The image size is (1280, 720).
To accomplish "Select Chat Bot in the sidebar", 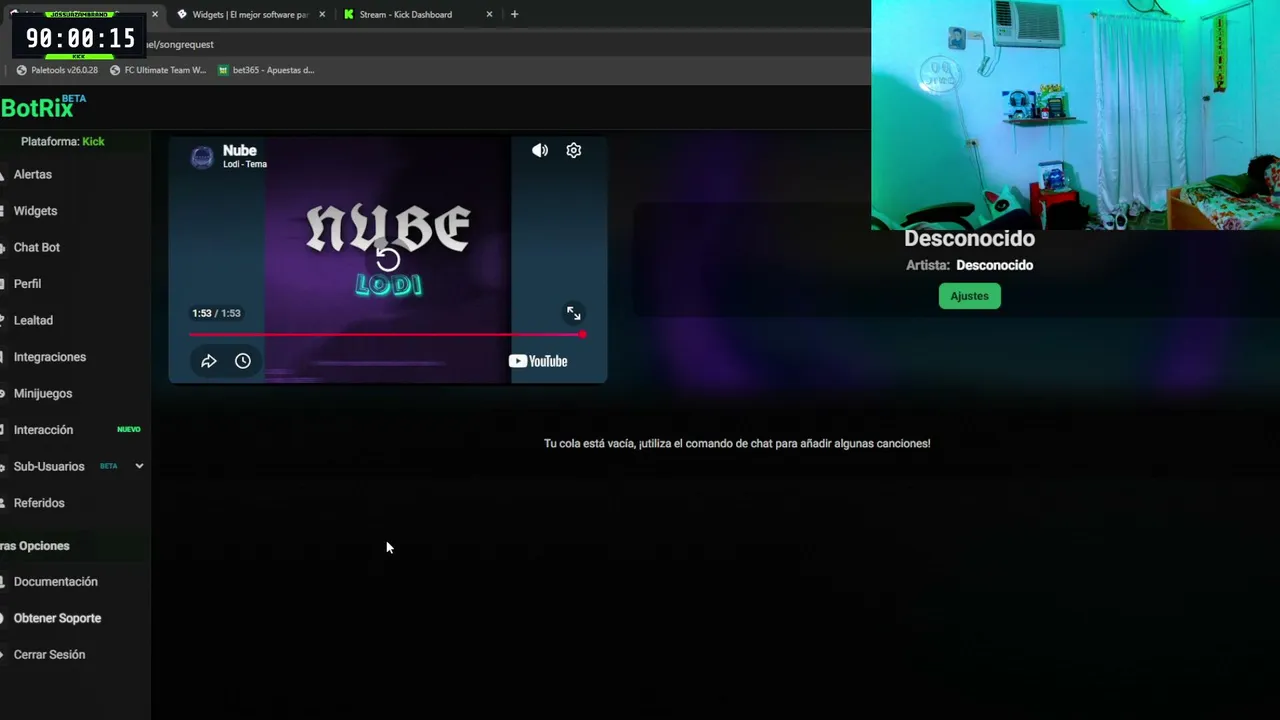I will (x=37, y=247).
